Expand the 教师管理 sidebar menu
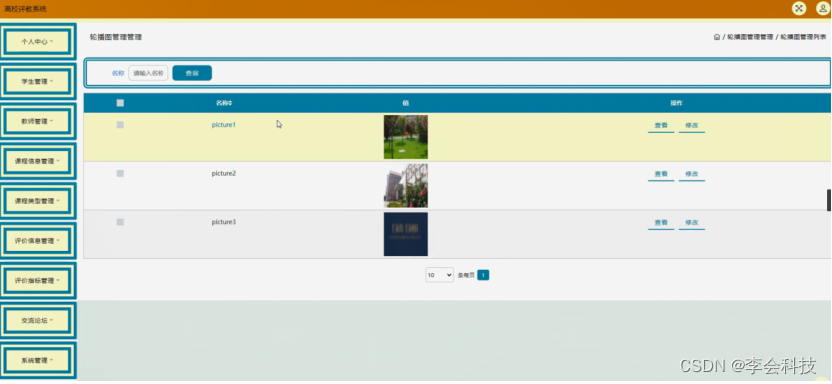The height and width of the screenshot is (384, 832). point(38,121)
